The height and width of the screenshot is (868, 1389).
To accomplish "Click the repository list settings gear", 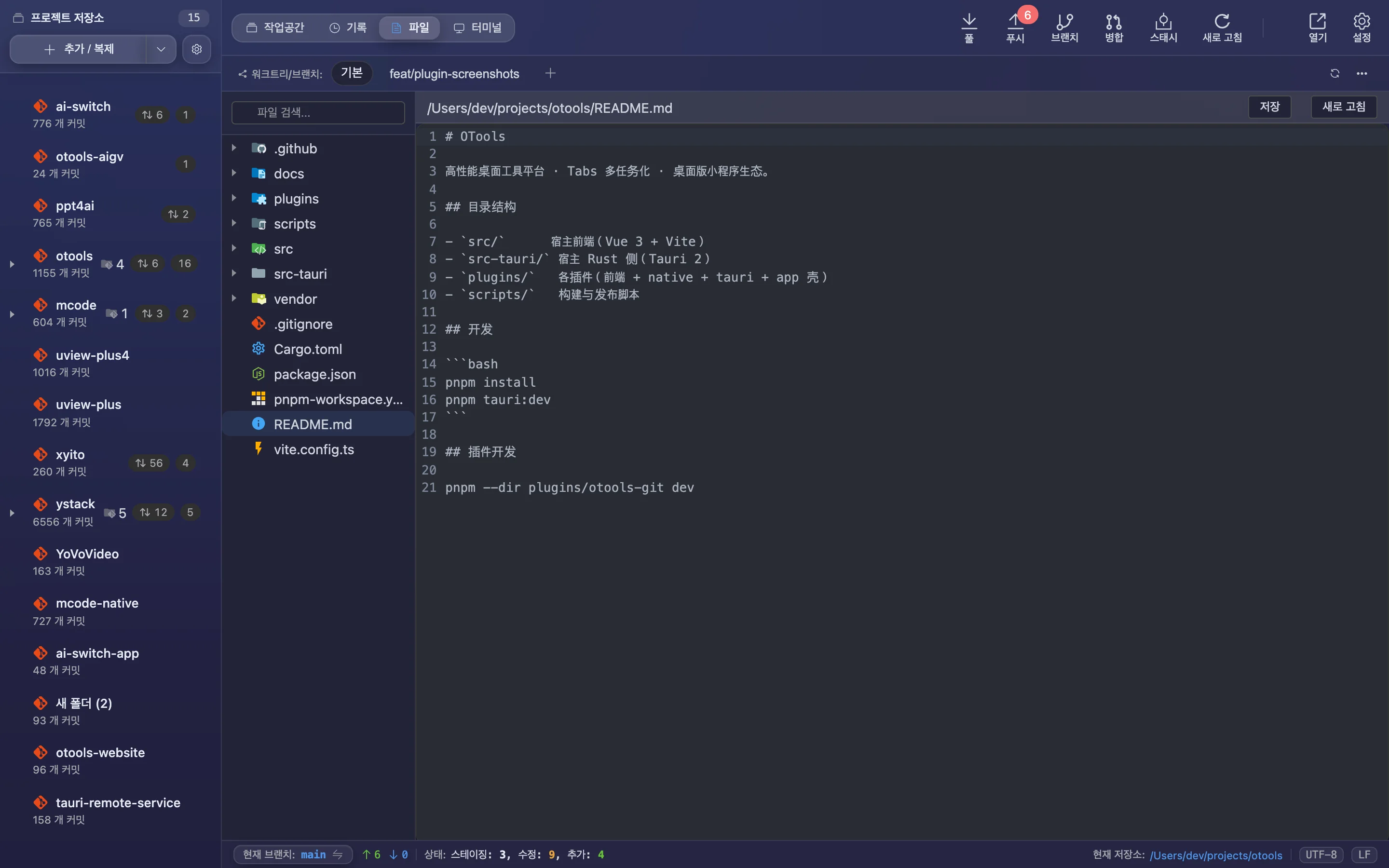I will pyautogui.click(x=196, y=49).
